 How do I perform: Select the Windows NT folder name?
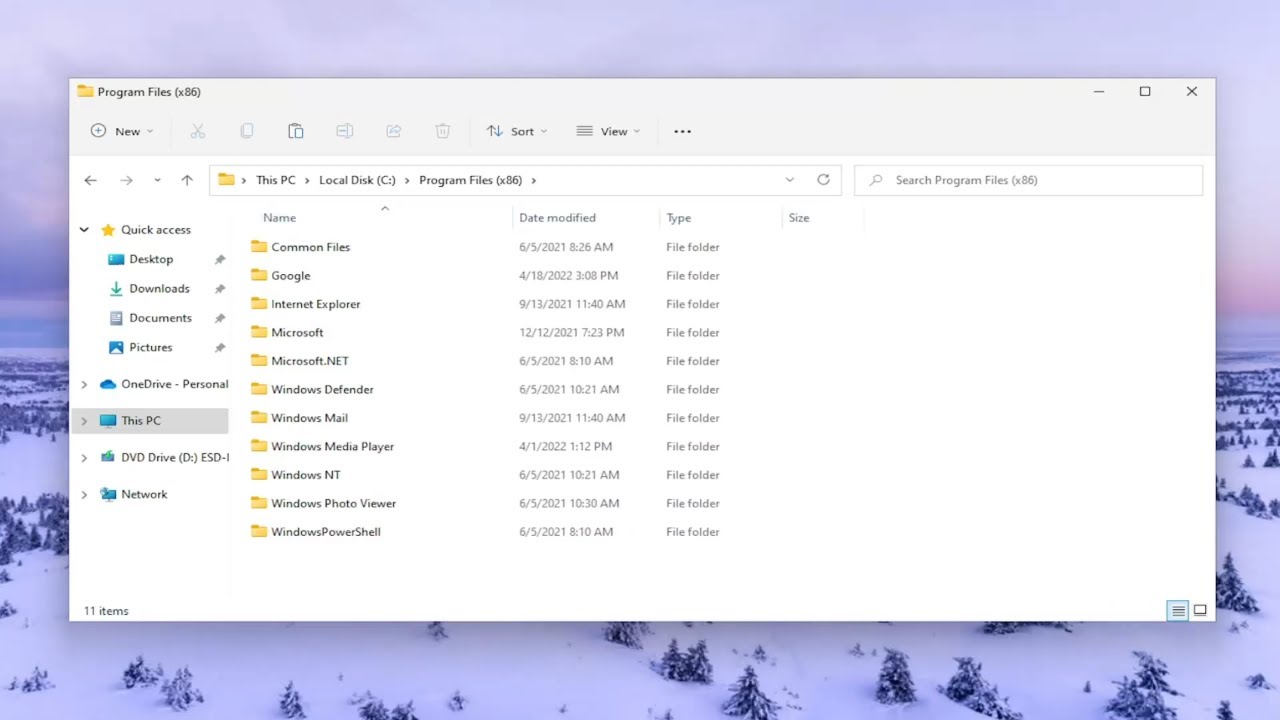coord(305,475)
